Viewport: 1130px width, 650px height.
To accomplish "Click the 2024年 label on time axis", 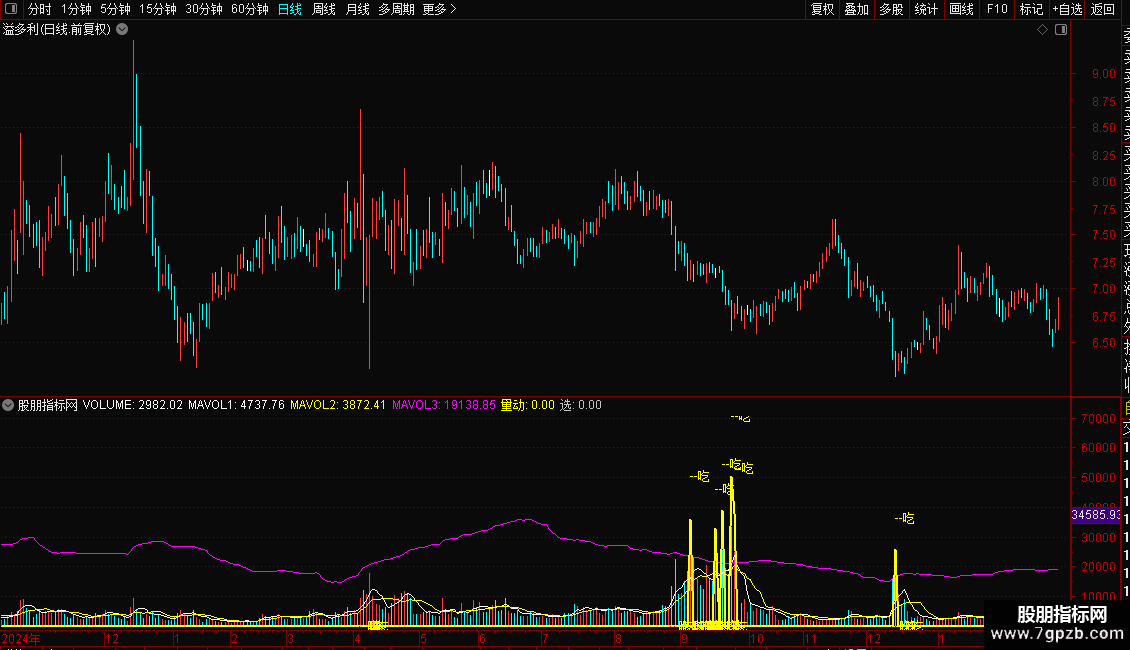I will click(x=21, y=638).
